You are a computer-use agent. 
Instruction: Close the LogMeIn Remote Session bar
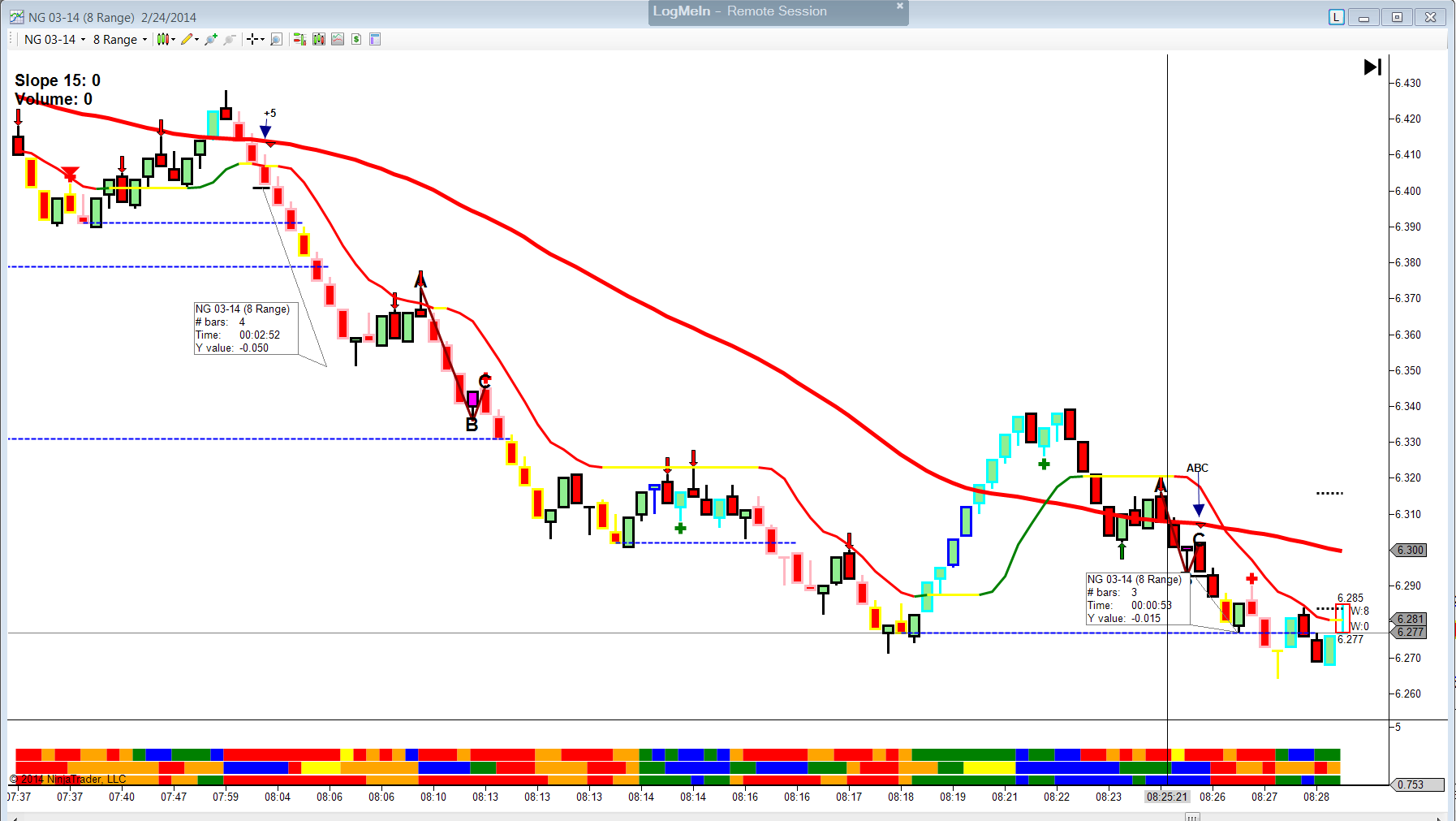[899, 6]
